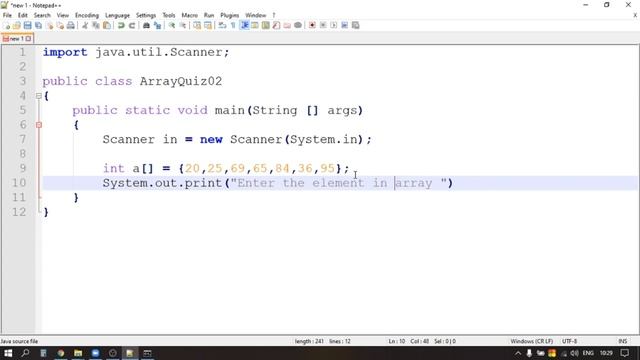Viewport: 640px width, 360px height.
Task: Click the Paste clipboard icon
Action: 107,25
